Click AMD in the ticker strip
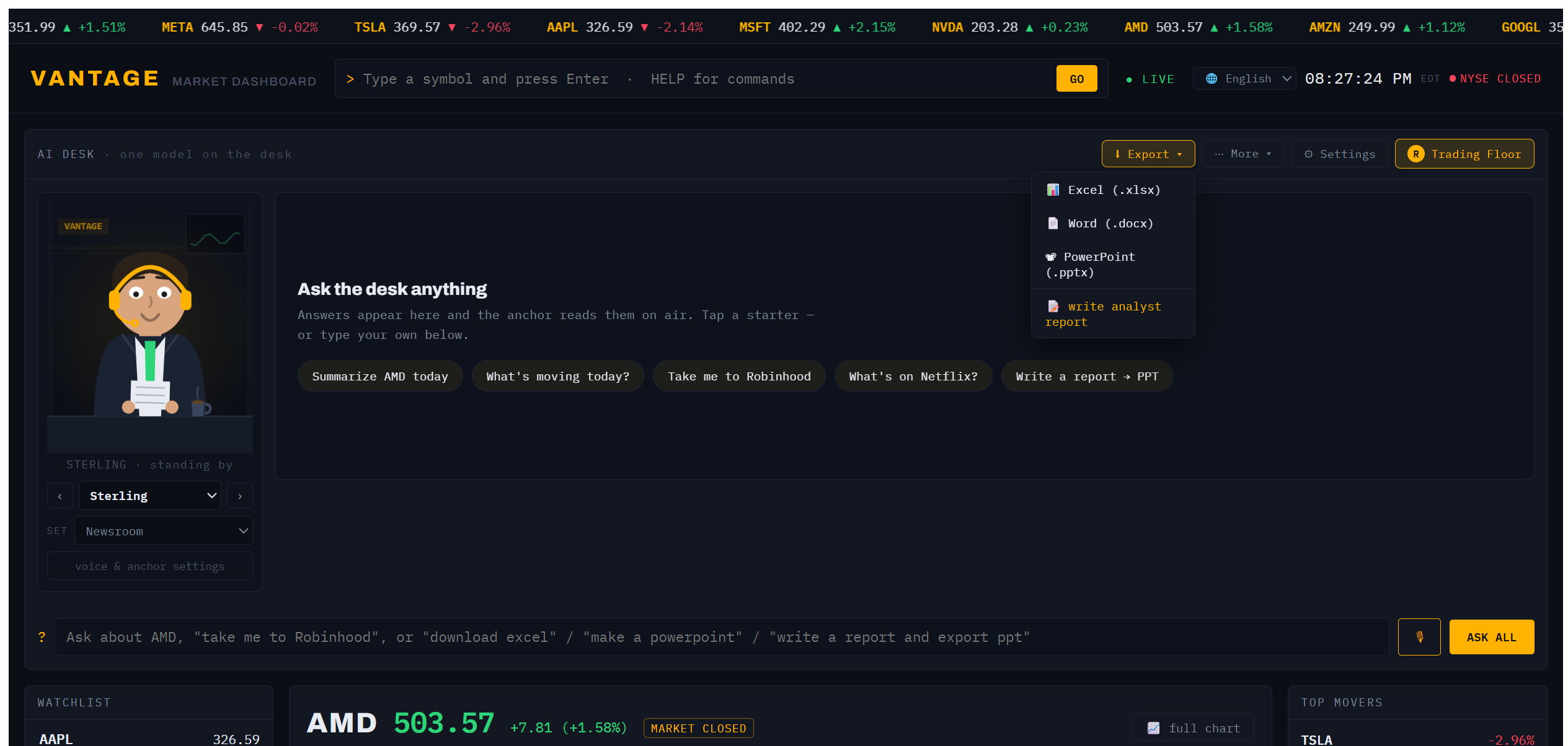 (x=1198, y=27)
